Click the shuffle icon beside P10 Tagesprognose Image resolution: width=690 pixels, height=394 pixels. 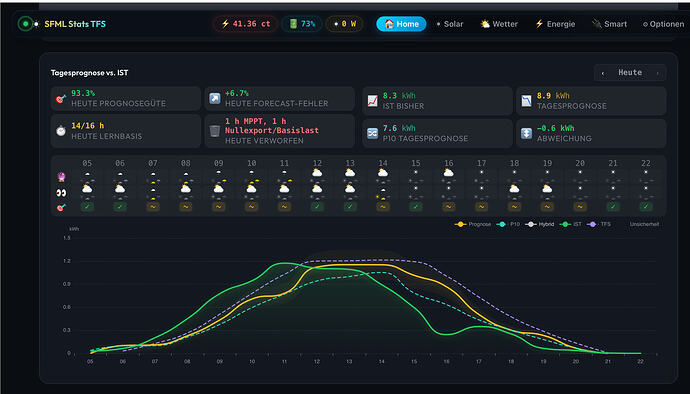click(x=372, y=133)
